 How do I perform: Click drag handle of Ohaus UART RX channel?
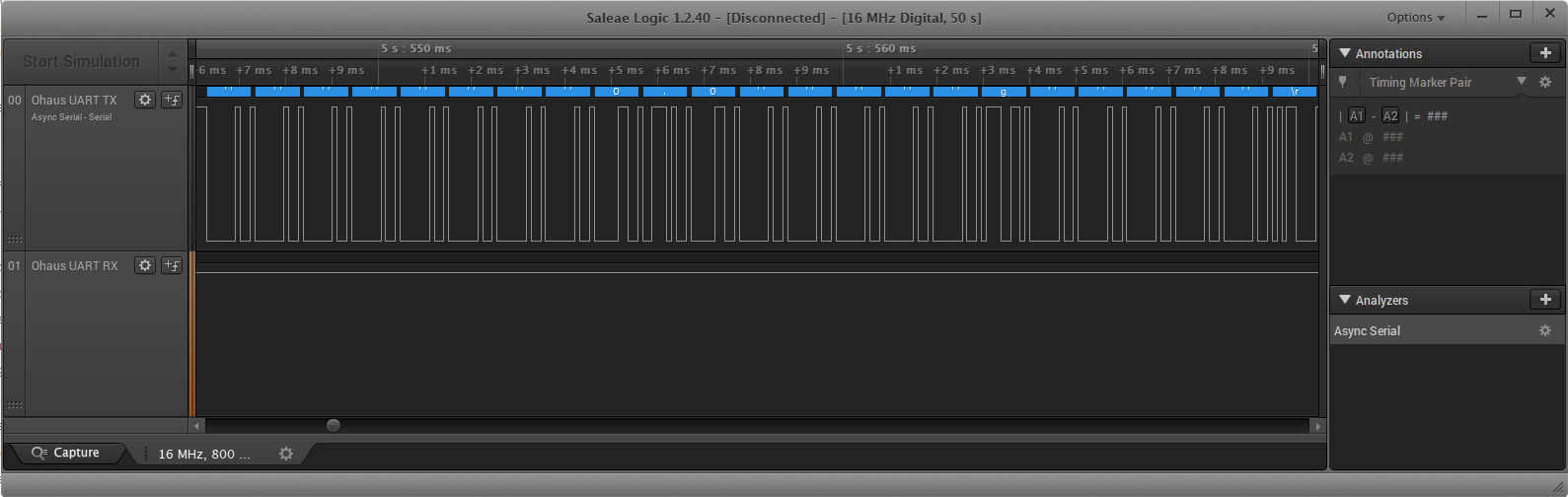15,405
